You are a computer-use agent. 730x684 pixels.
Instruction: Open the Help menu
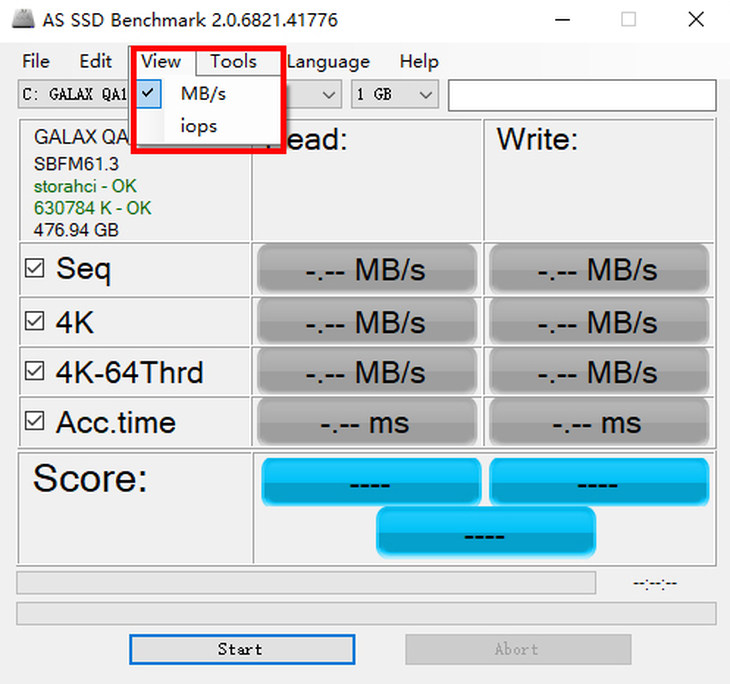click(419, 61)
